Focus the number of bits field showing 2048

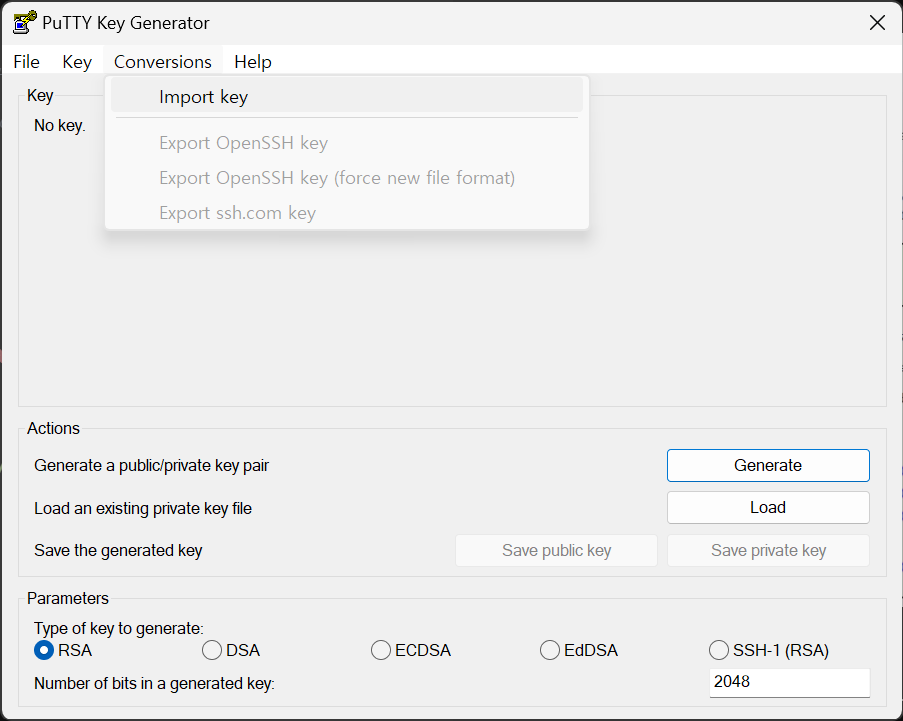[x=790, y=682]
